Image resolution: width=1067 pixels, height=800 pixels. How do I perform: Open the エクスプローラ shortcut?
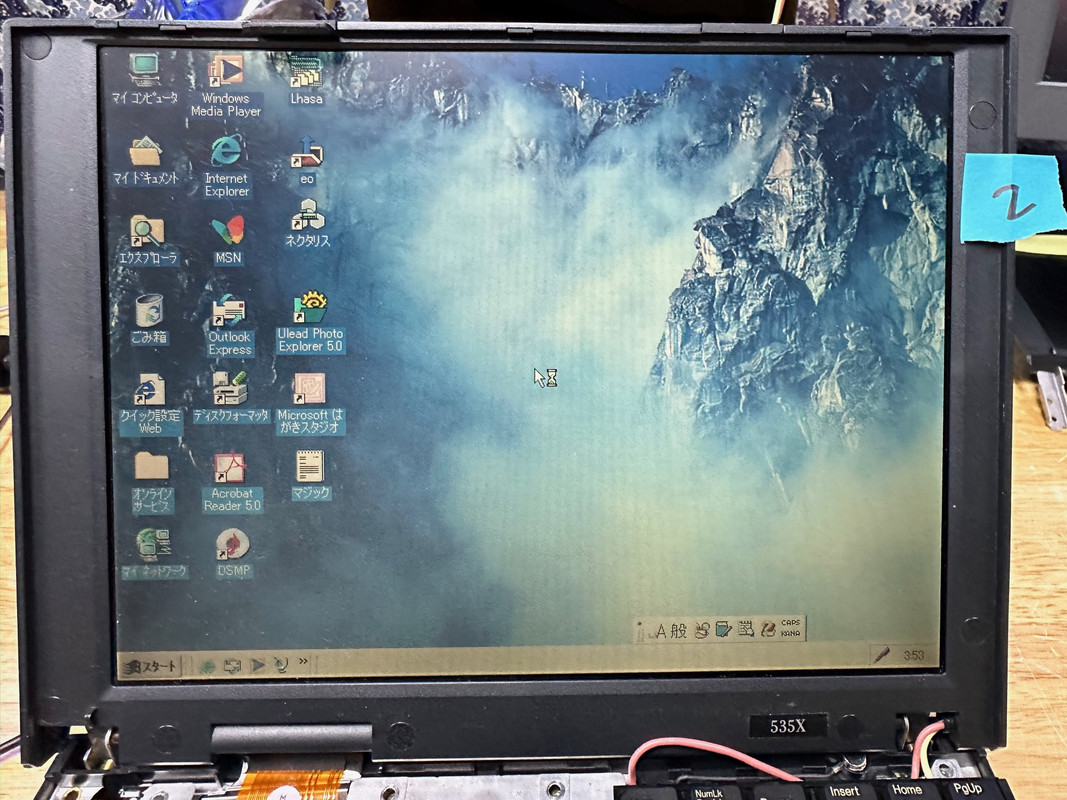click(147, 239)
